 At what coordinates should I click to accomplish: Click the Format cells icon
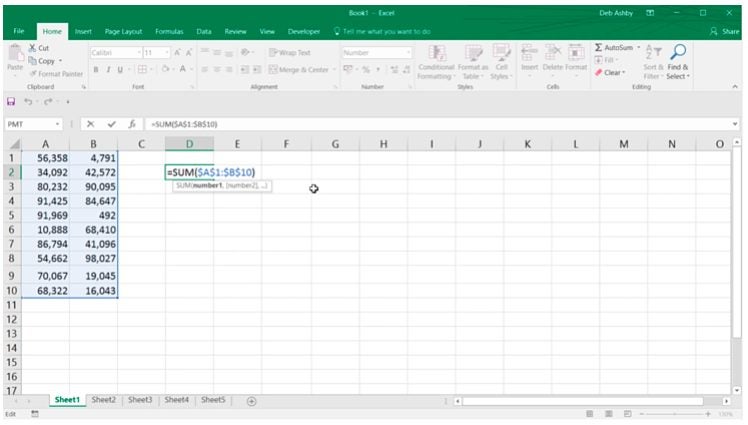point(576,52)
